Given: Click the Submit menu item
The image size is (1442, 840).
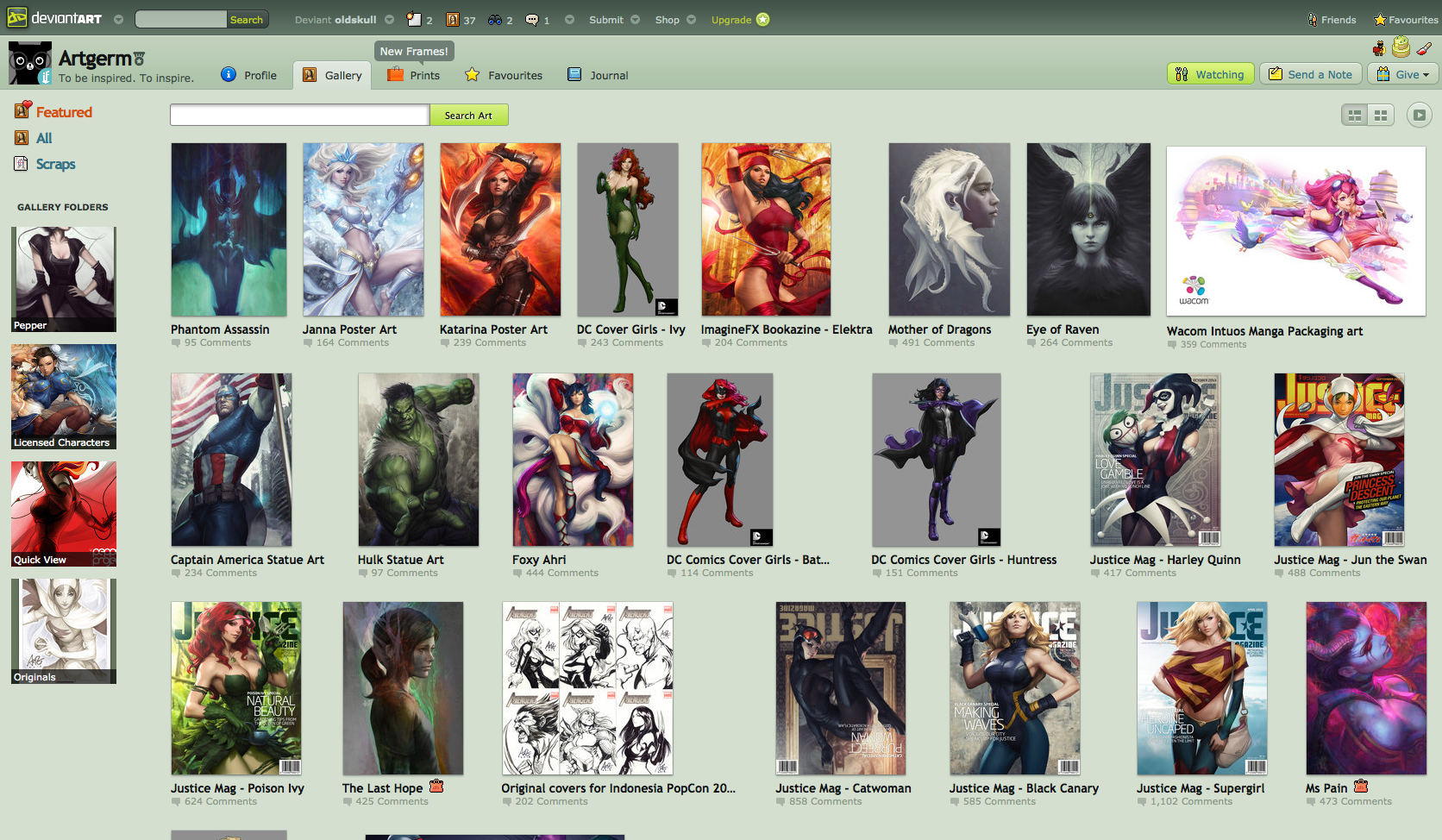Looking at the screenshot, I should [x=606, y=19].
